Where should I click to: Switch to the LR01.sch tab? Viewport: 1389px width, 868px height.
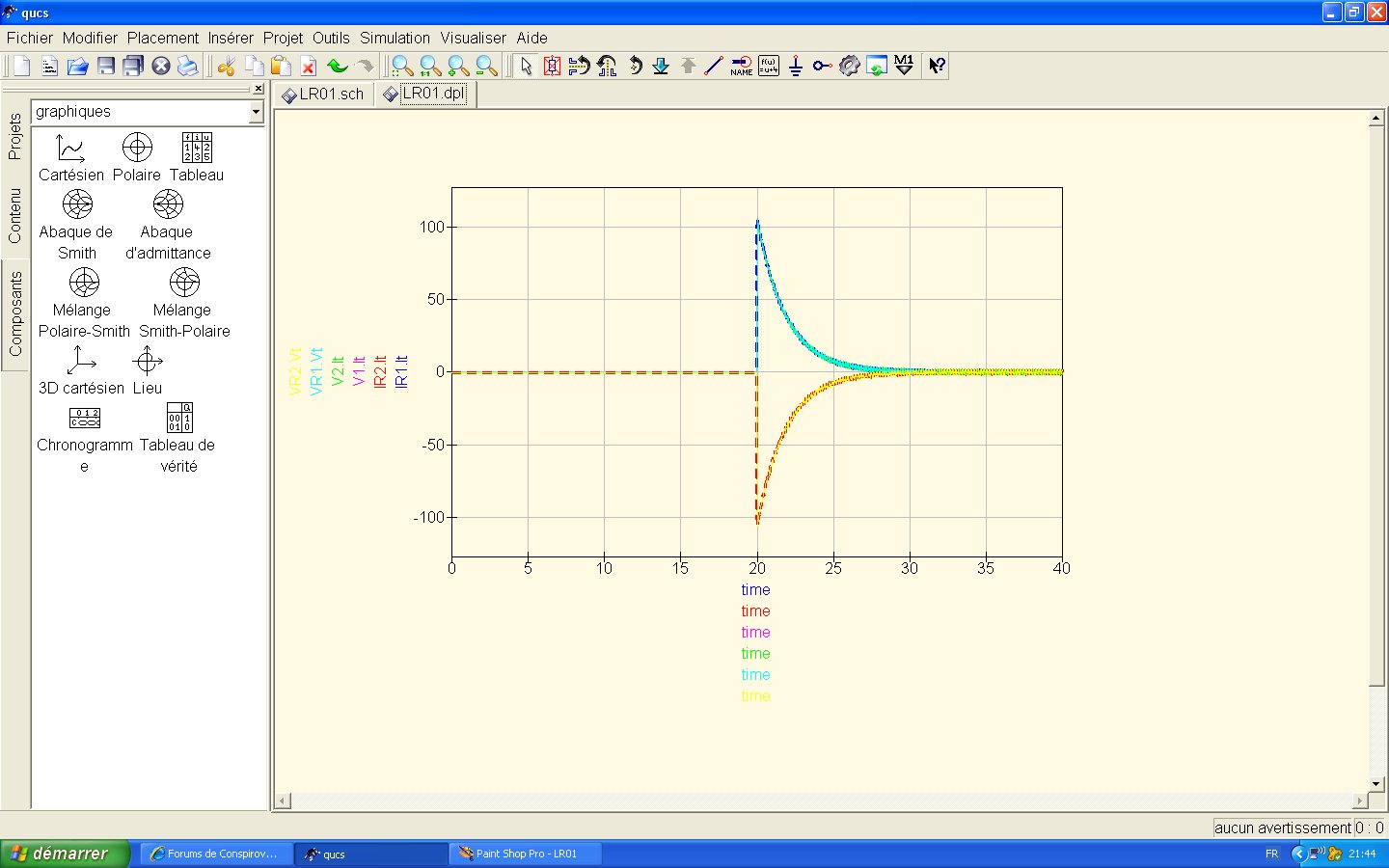click(323, 95)
